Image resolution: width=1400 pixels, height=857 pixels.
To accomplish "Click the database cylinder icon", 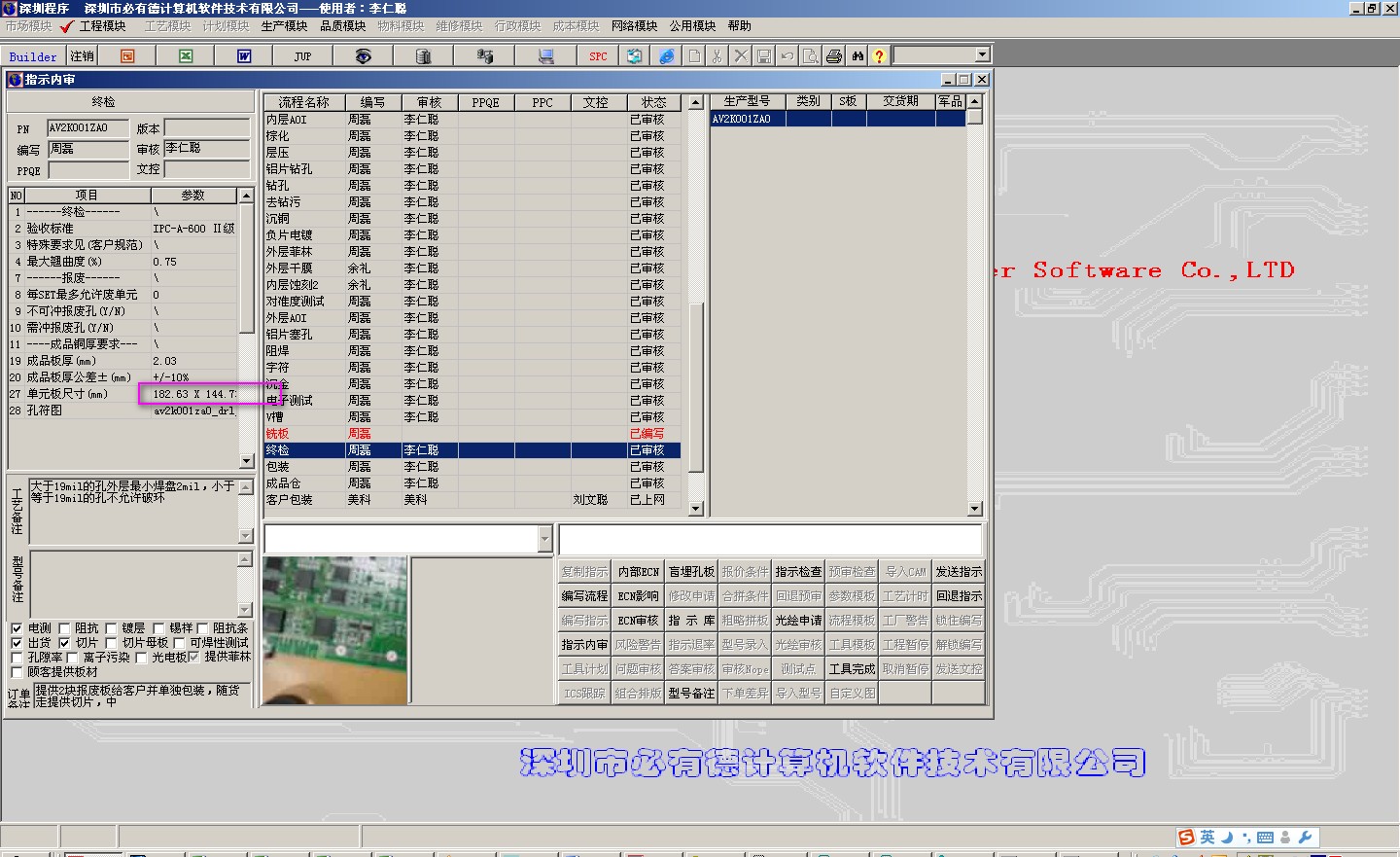I will pyautogui.click(x=423, y=56).
